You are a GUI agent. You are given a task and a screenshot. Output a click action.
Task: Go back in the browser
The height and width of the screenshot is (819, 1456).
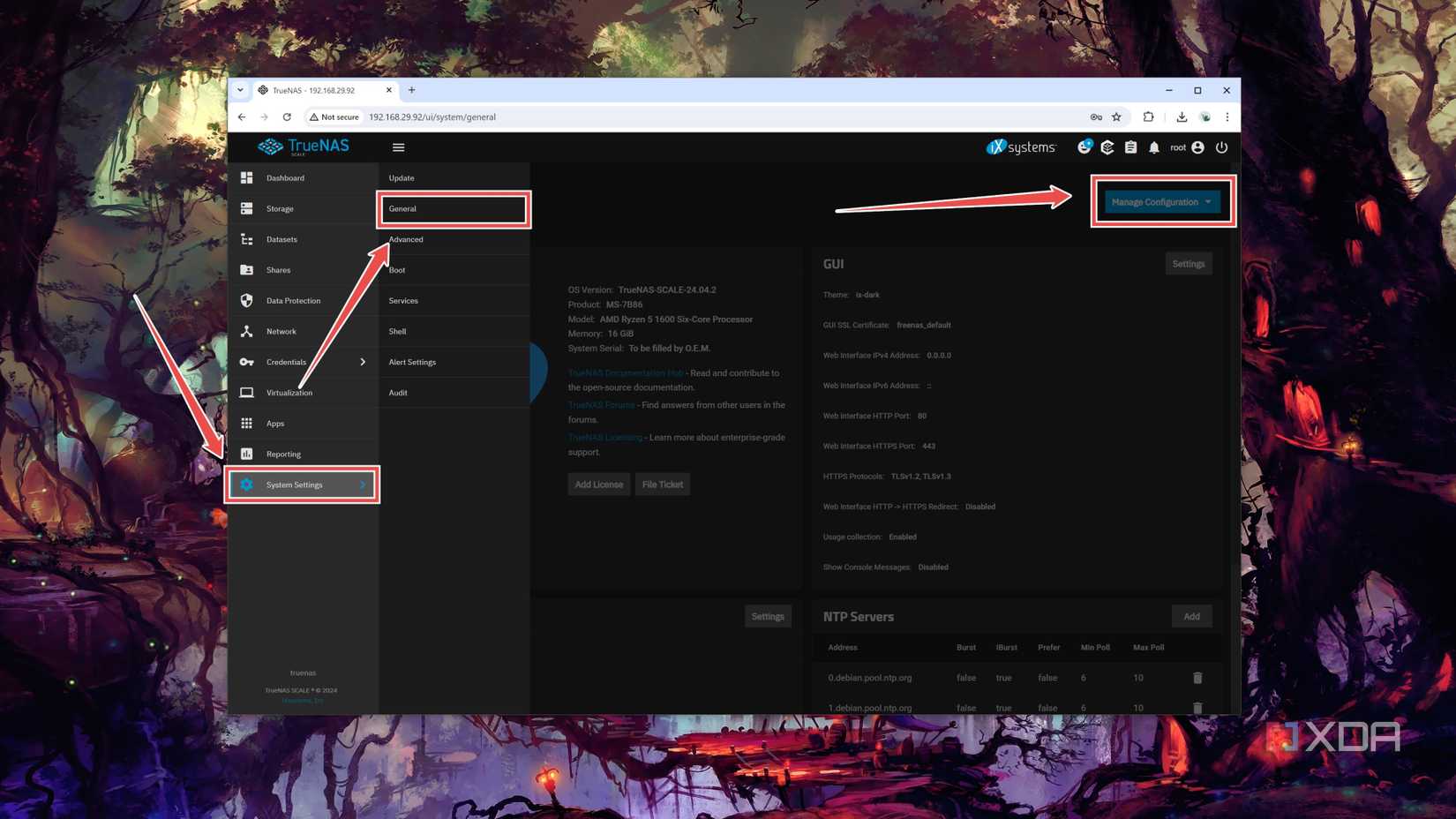coord(242,116)
